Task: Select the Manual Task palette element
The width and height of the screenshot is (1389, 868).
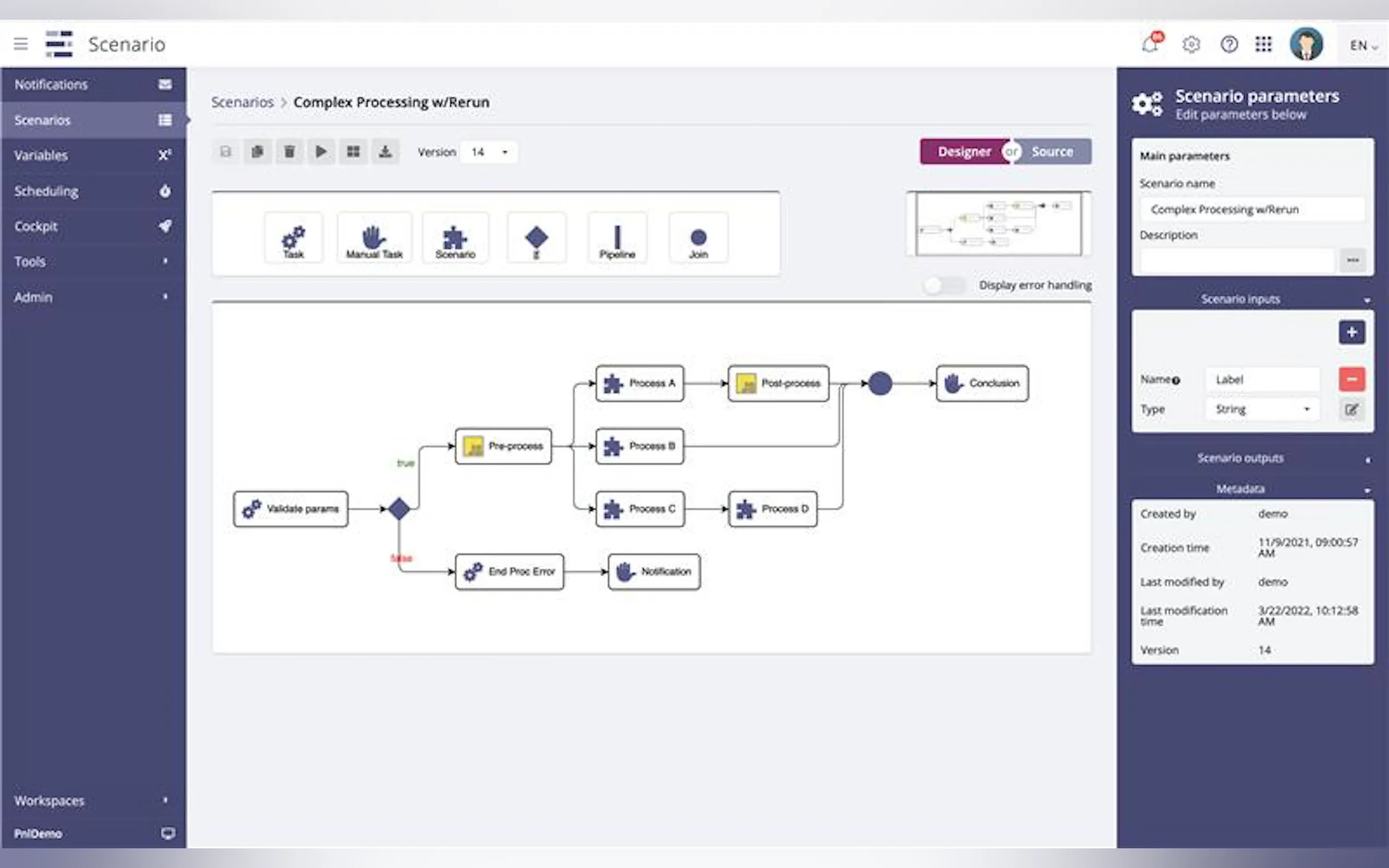Action: pyautogui.click(x=375, y=238)
